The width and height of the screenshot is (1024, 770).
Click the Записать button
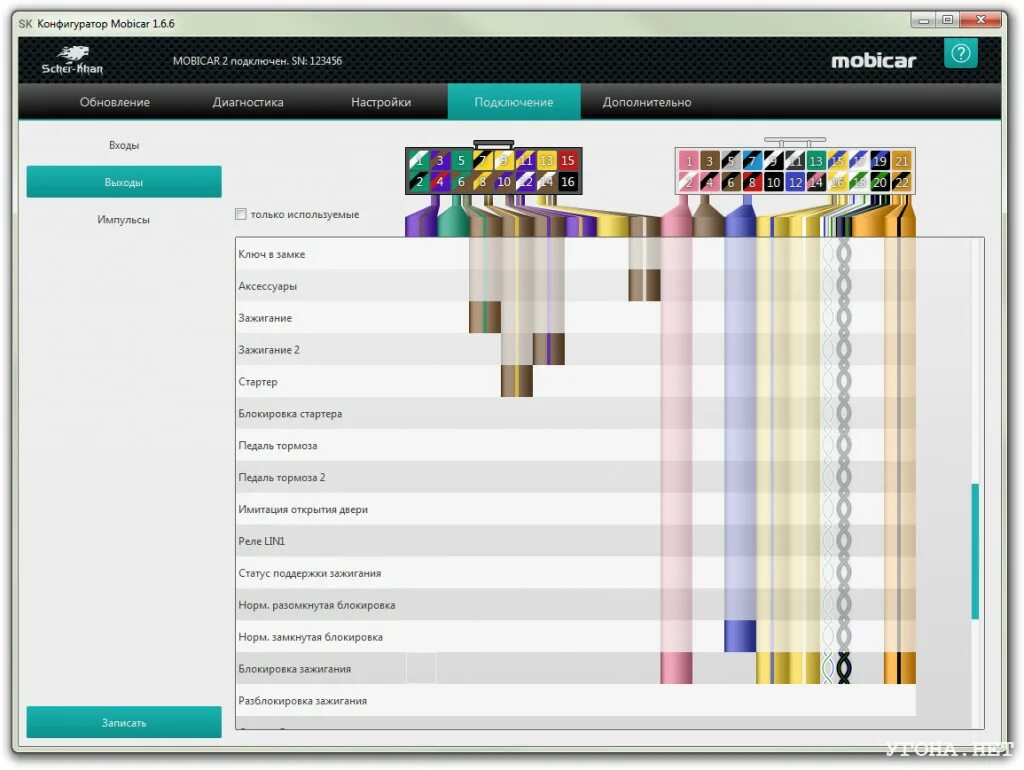coord(124,722)
